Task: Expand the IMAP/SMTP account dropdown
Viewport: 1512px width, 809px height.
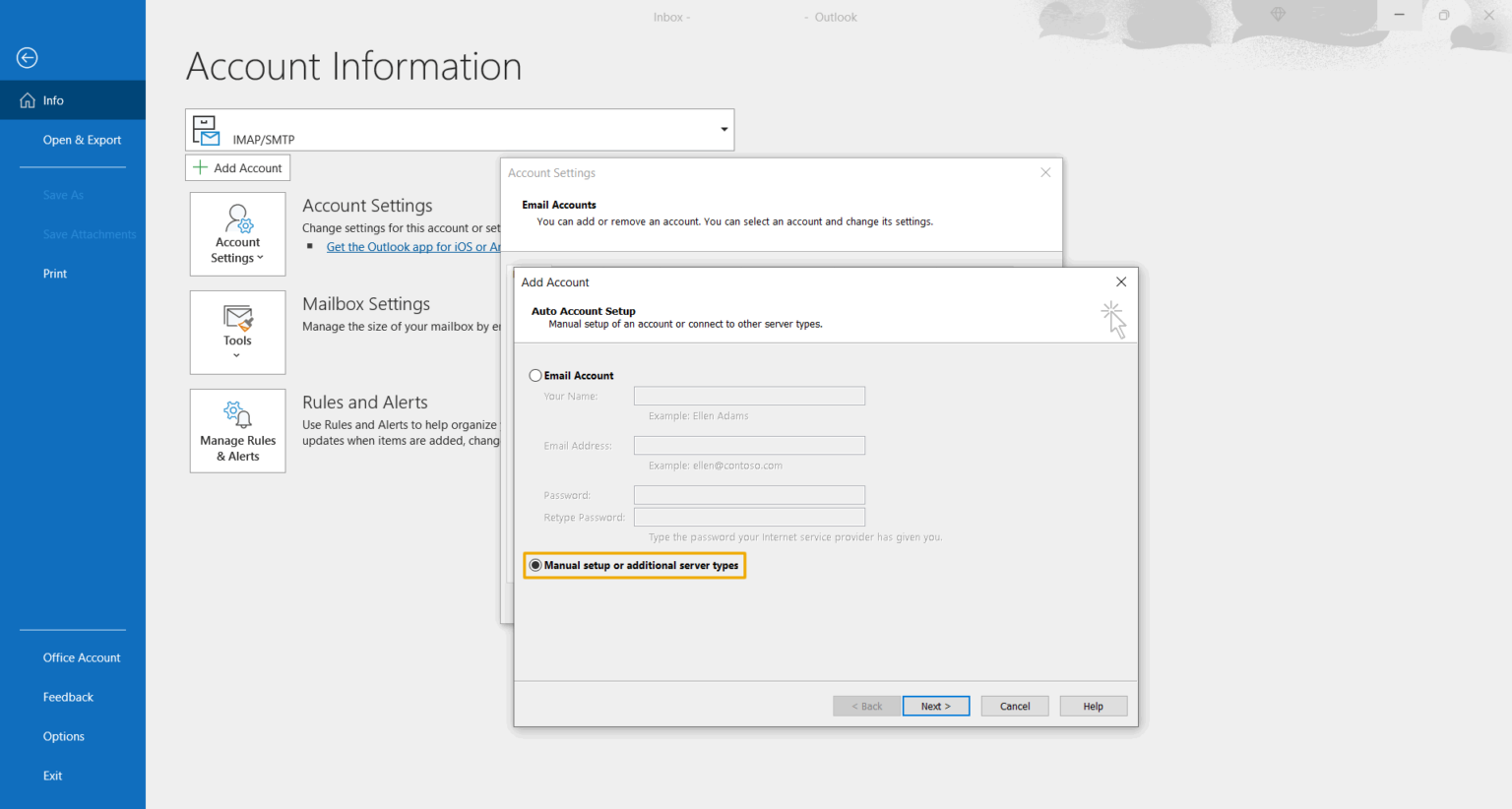Action: [x=724, y=129]
